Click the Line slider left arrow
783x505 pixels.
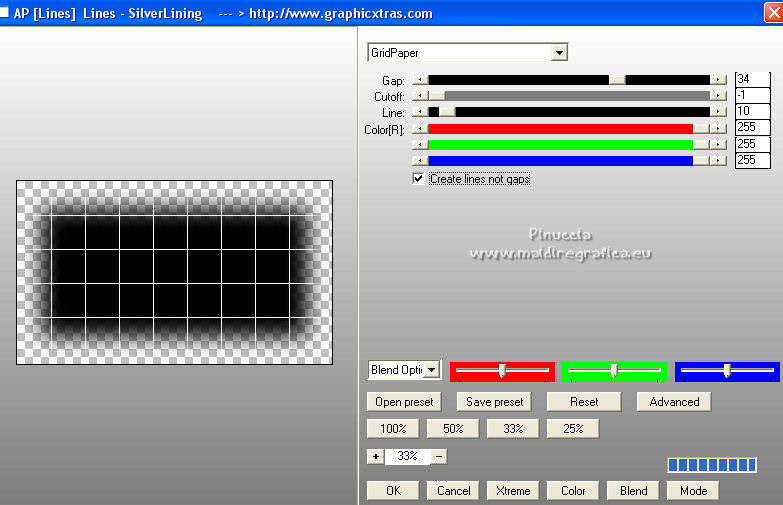click(420, 112)
